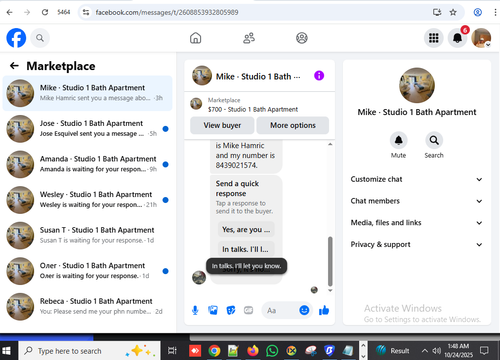
Task: Open the Friends icon in top navigation
Action: 249,38
